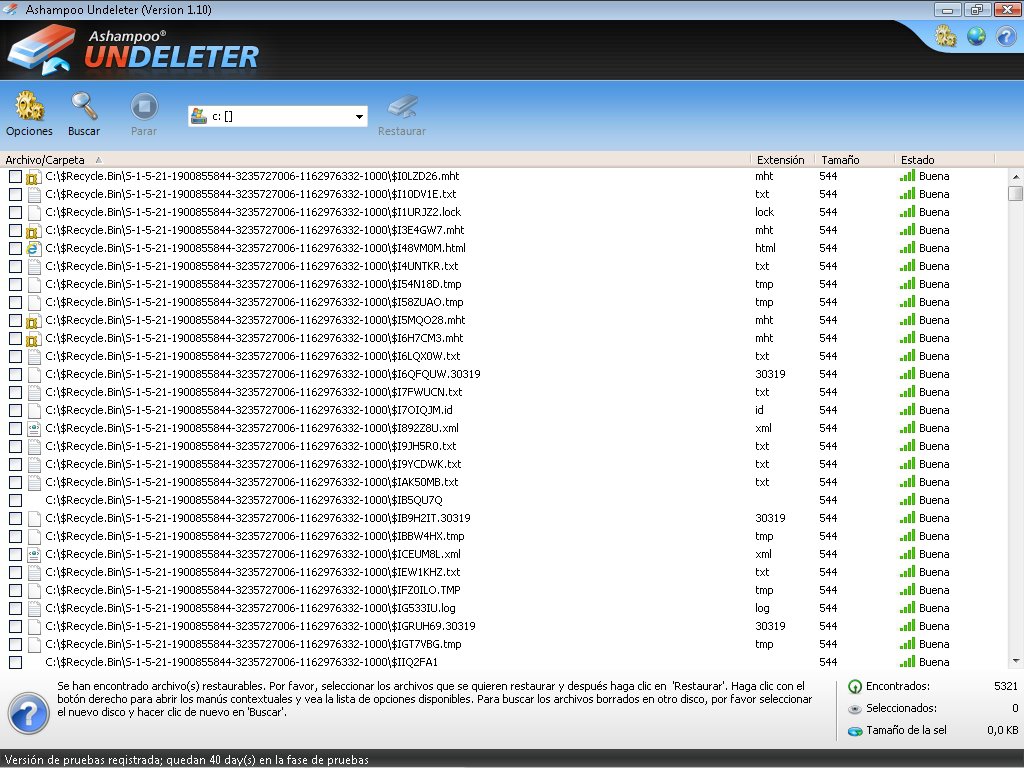Click the drive combo box showing c: []
The image size is (1024, 768).
pyautogui.click(x=270, y=117)
